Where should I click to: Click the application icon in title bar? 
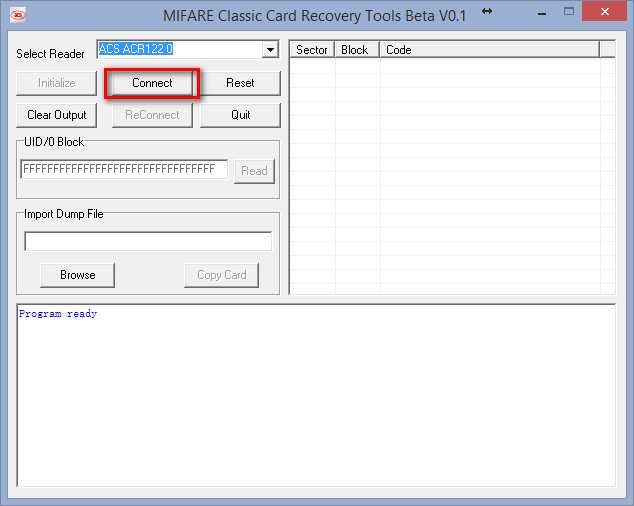point(17,15)
